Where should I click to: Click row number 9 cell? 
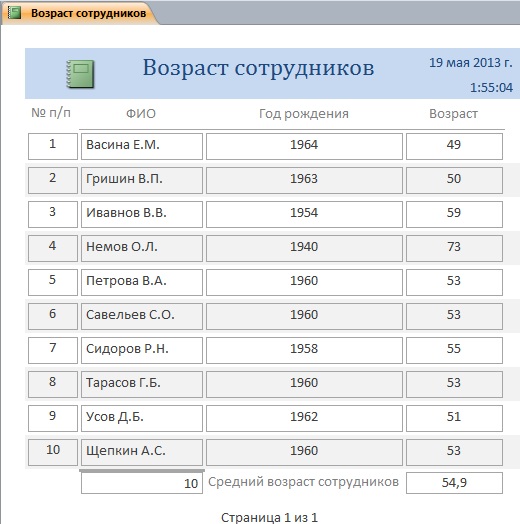[53, 418]
